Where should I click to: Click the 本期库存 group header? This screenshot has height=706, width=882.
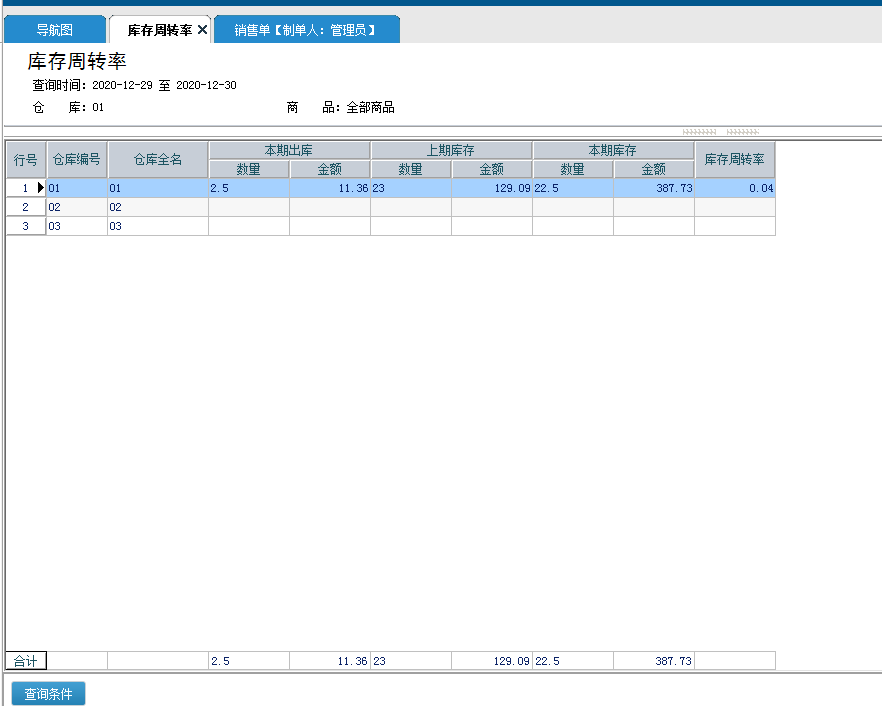613,150
